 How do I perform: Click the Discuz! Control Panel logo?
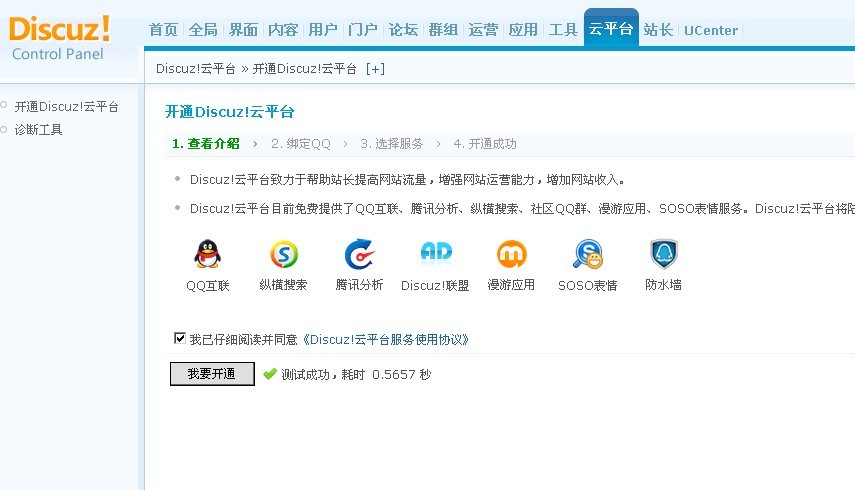pos(59,38)
